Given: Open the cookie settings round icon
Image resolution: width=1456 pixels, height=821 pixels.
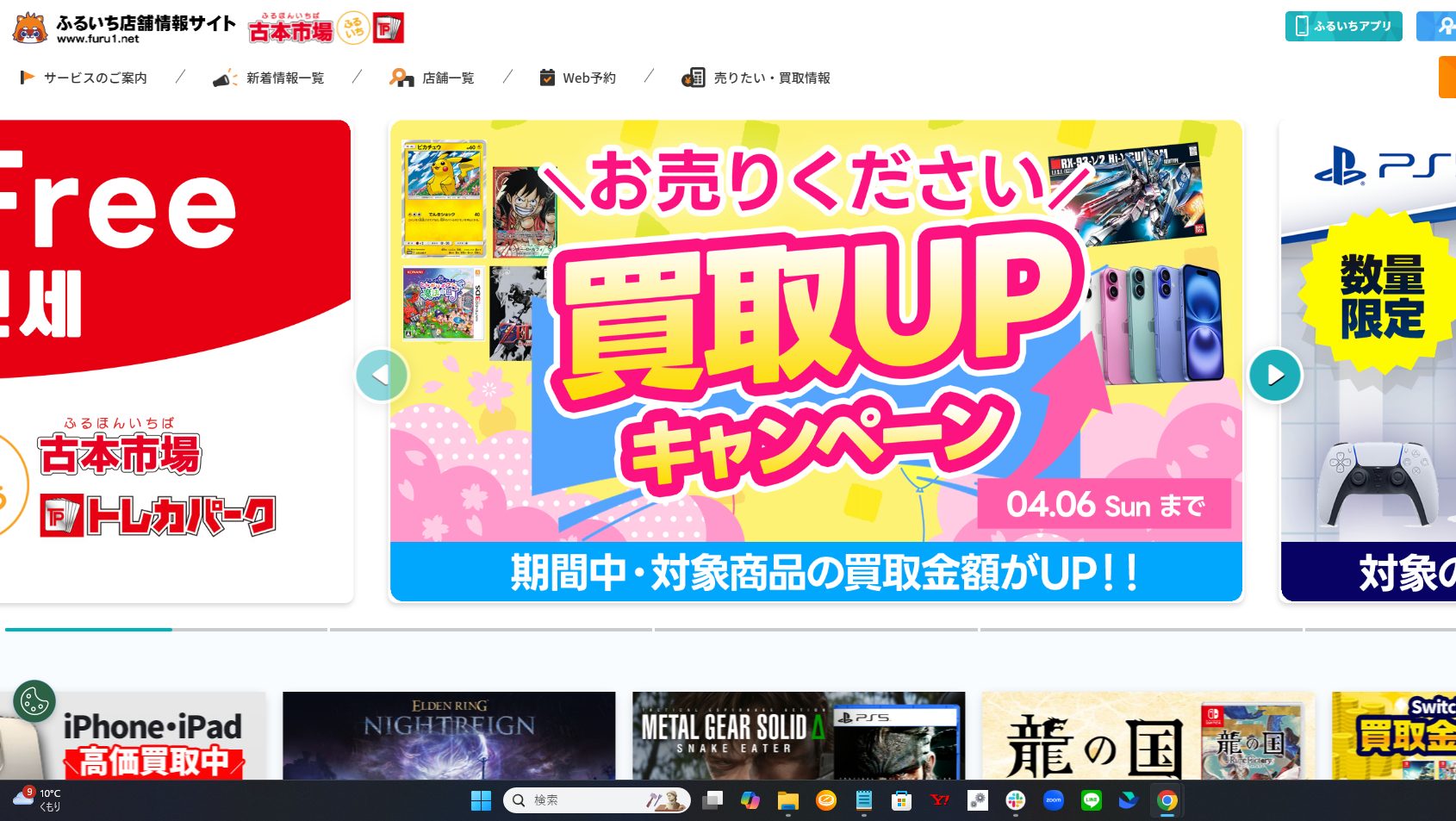Looking at the screenshot, I should 34,701.
